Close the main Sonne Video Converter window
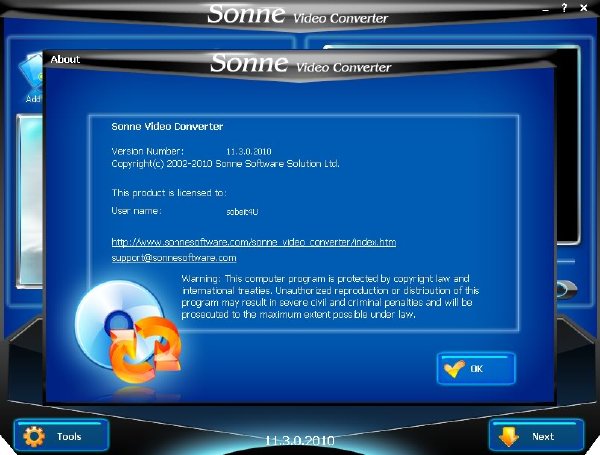 [x=584, y=8]
